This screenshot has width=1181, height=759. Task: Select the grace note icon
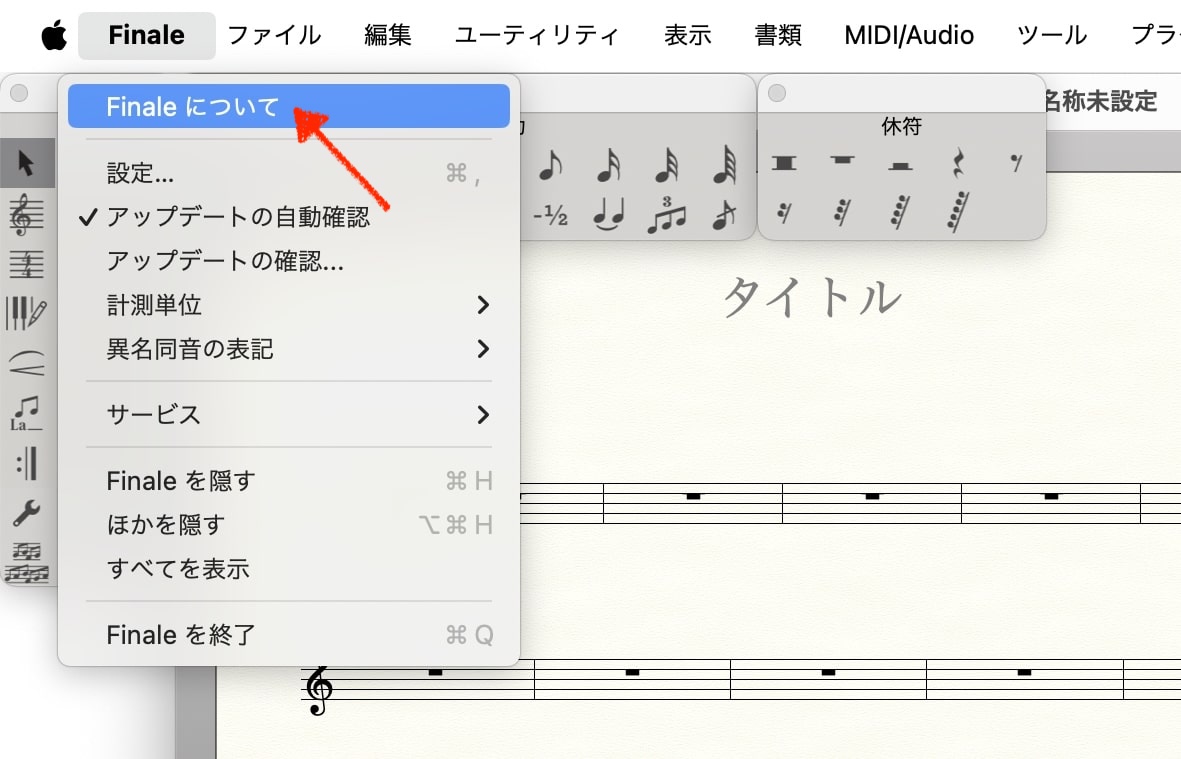(725, 215)
